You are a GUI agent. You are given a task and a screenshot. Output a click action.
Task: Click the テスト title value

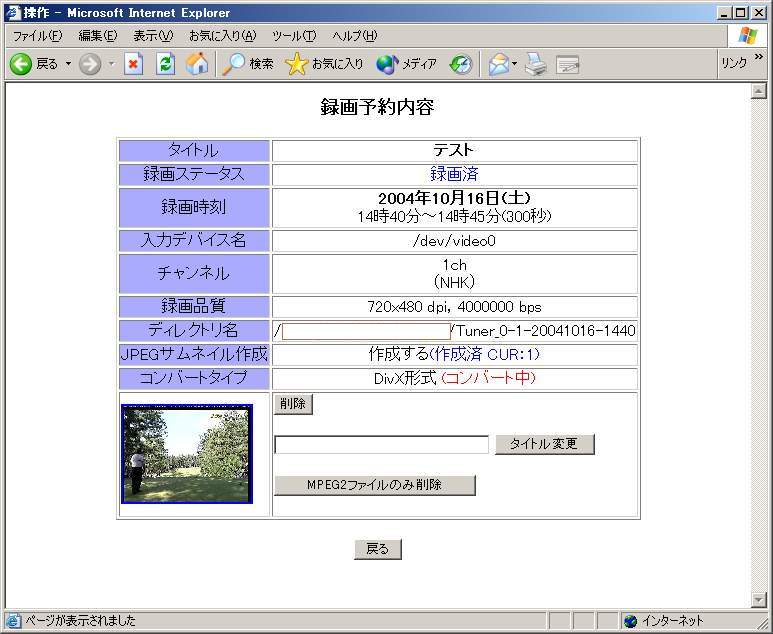(x=454, y=150)
